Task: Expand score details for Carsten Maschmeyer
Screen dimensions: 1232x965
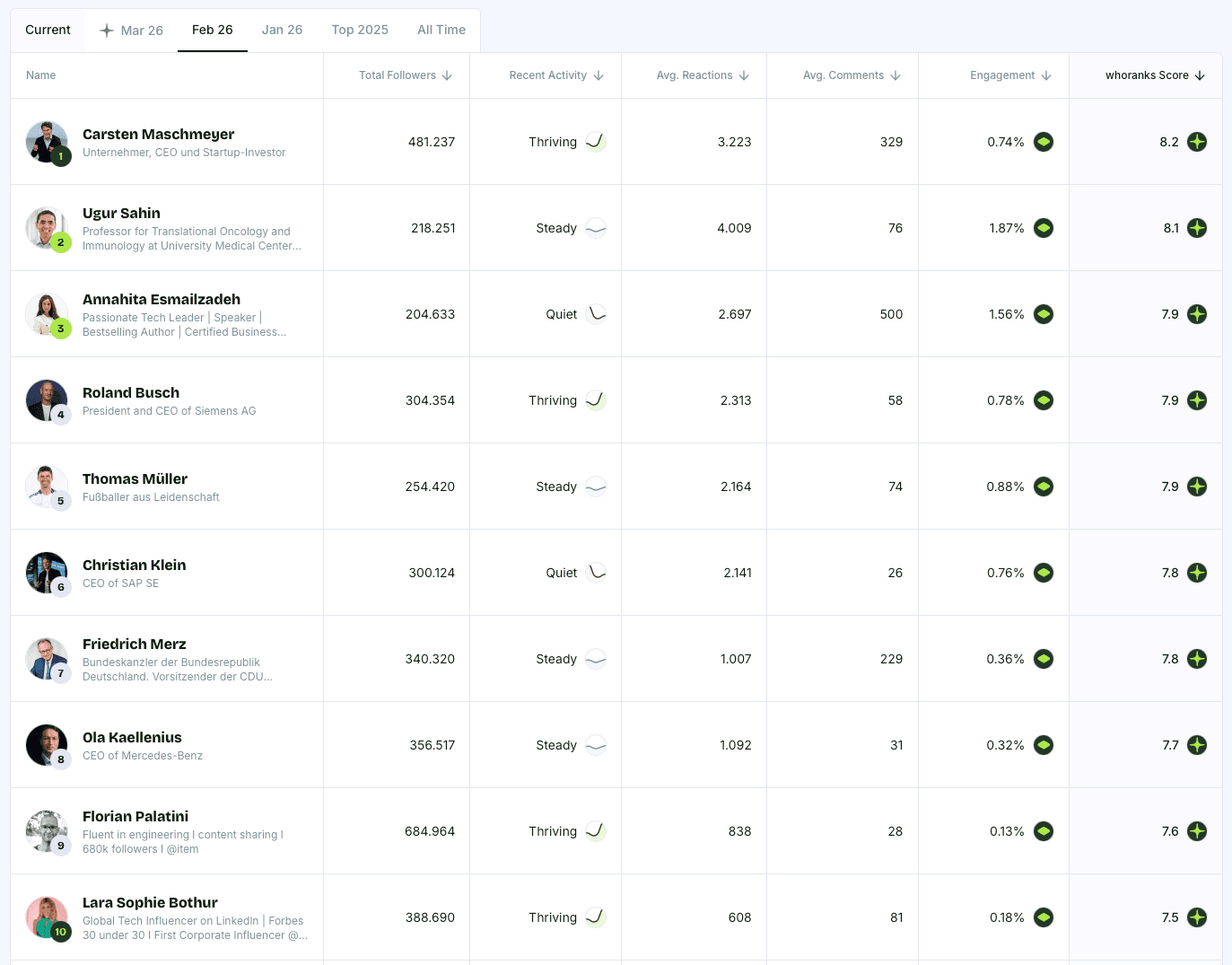Action: point(1197,142)
